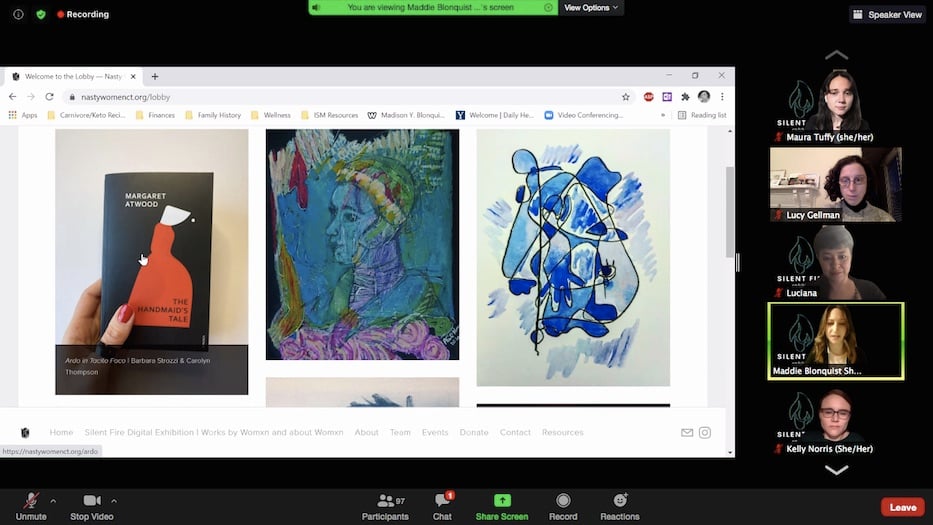Select Luciana's video tile
The height and width of the screenshot is (525, 933).
pos(836,262)
